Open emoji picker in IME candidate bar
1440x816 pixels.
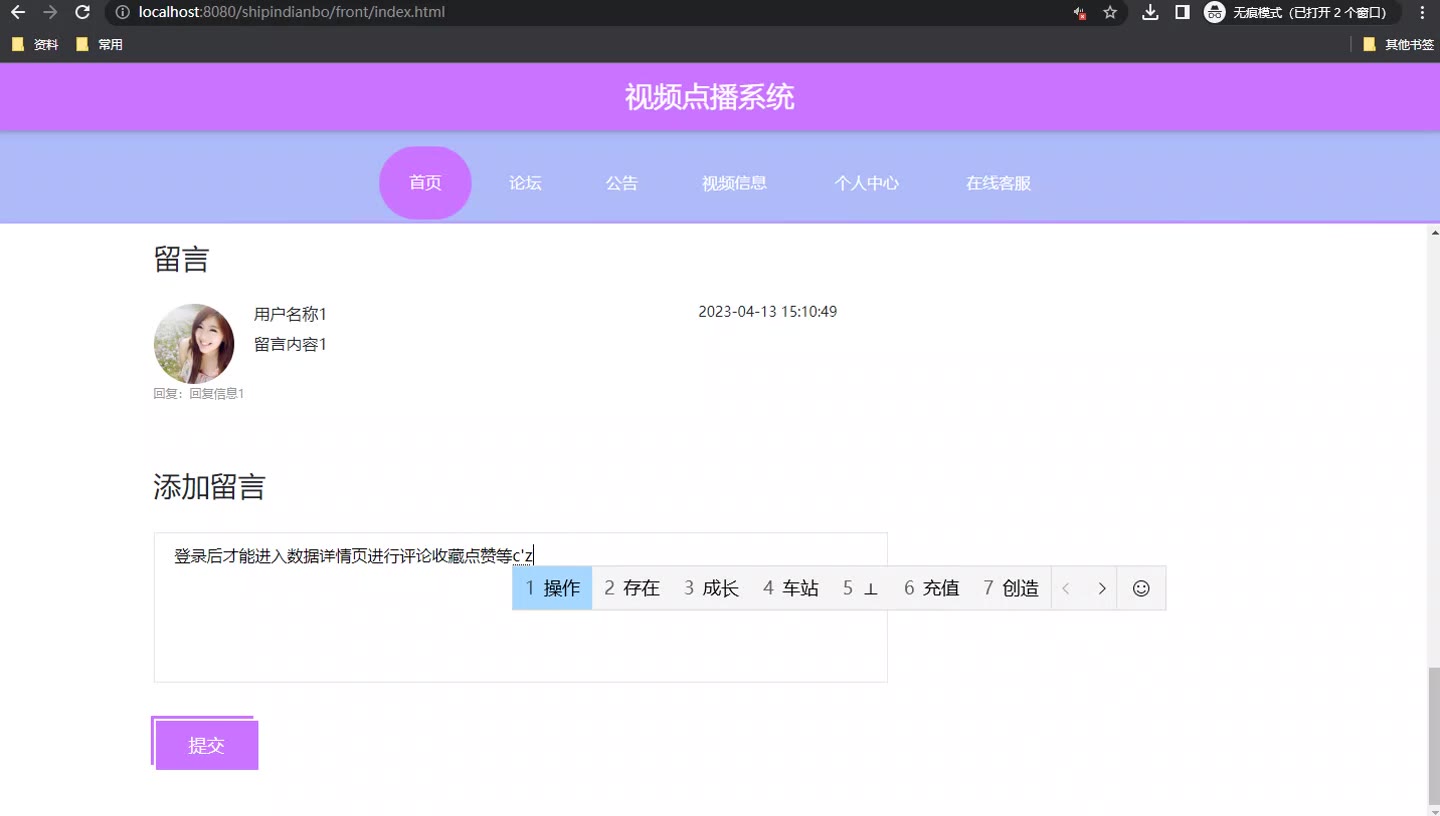1141,588
